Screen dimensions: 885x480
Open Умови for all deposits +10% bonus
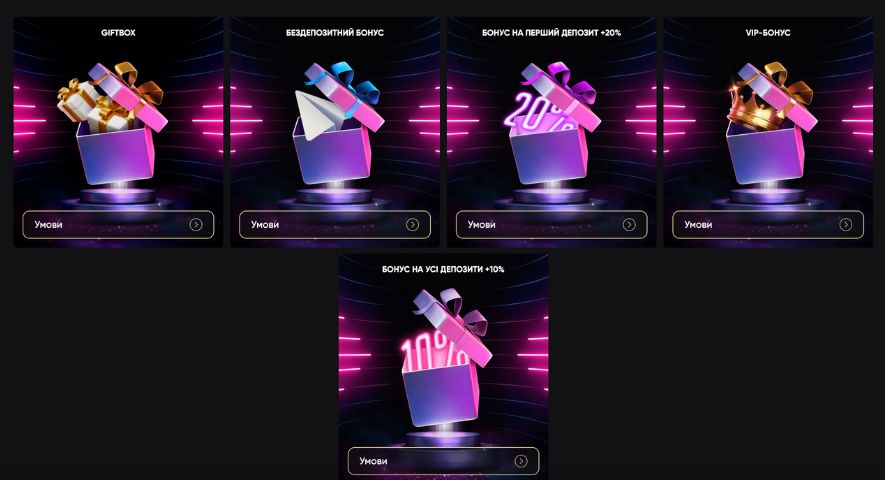(x=443, y=461)
